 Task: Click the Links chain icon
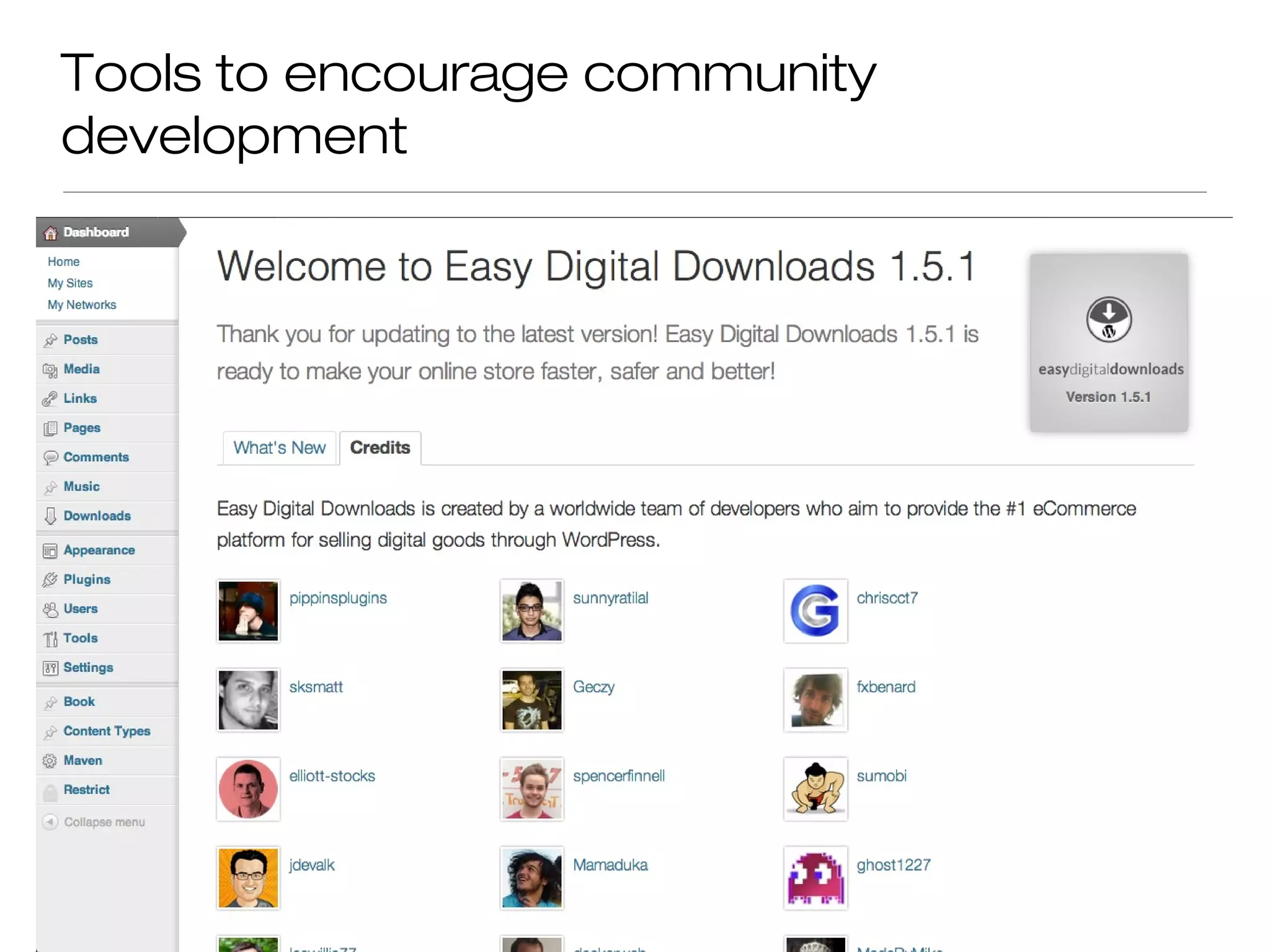[50, 399]
